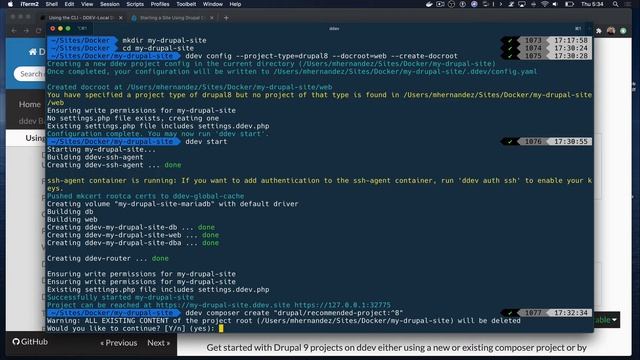Click the 'mkdir my-drupal-site' command
The height and width of the screenshot is (360, 640).
click(x=164, y=40)
